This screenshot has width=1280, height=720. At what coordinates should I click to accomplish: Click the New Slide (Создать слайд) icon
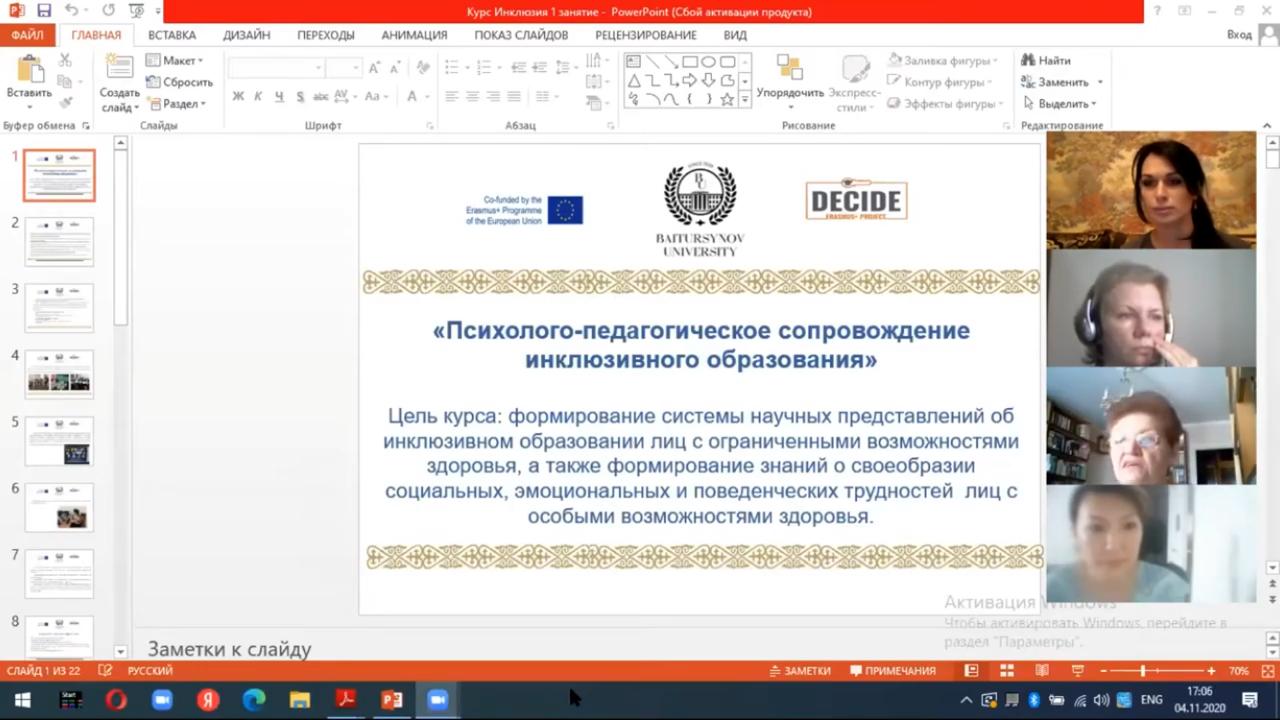pyautogui.click(x=119, y=68)
